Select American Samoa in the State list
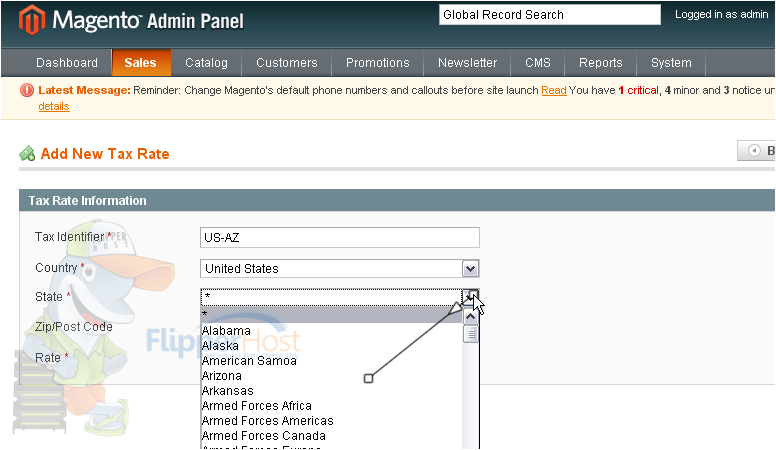This screenshot has width=776, height=450. point(332,361)
